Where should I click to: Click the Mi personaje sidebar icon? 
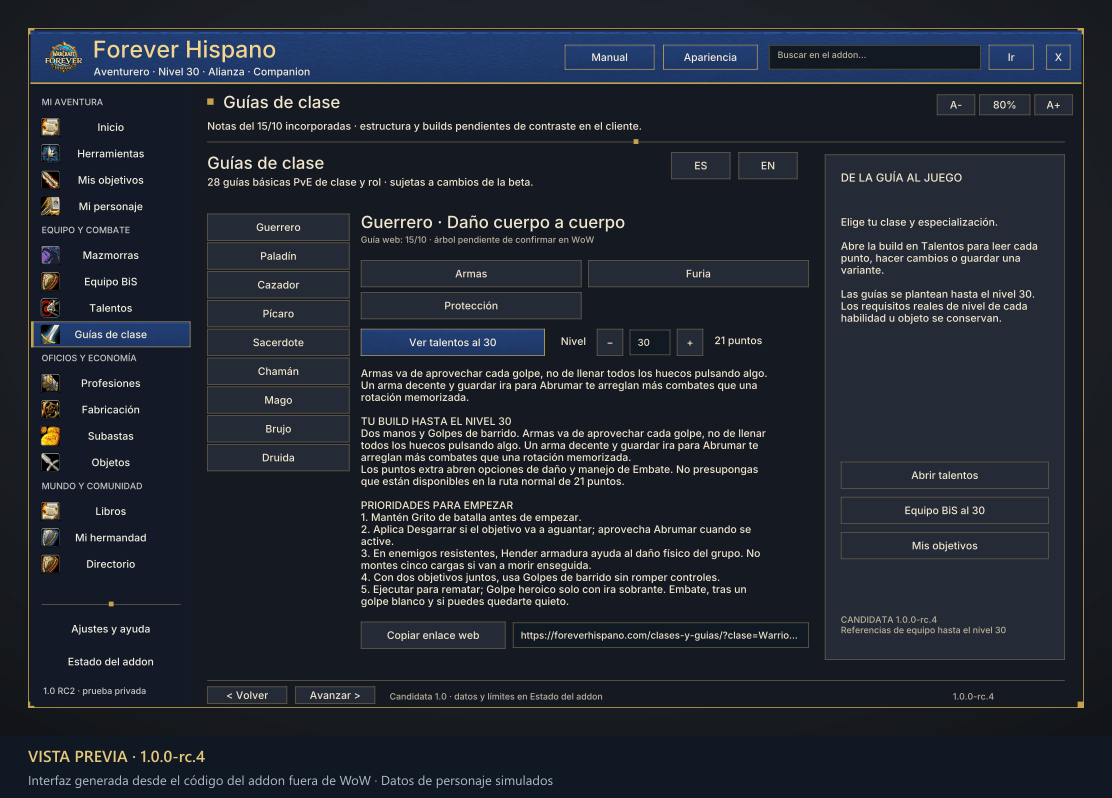point(50,206)
